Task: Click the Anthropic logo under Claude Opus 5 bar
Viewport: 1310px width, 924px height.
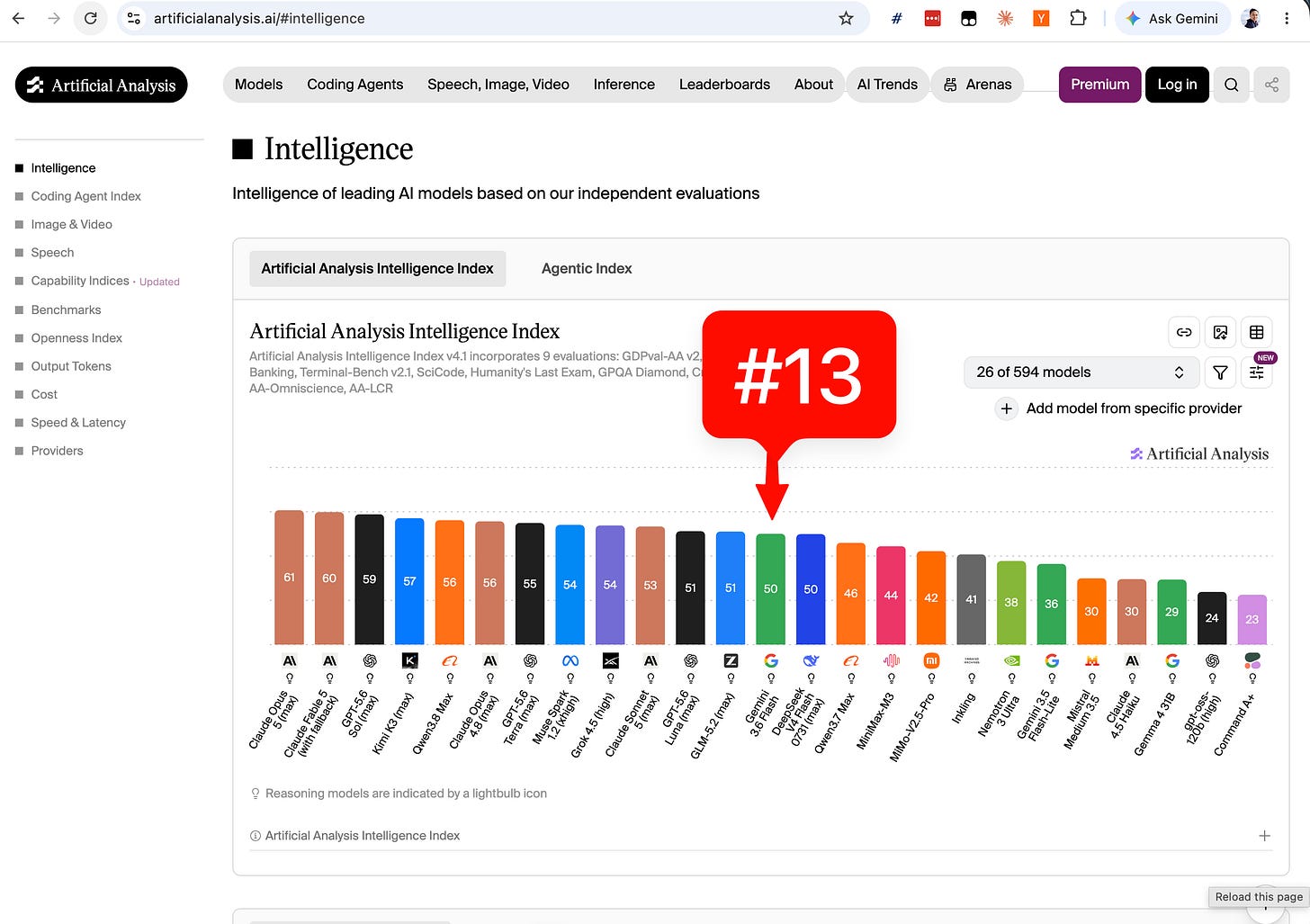Action: click(289, 660)
